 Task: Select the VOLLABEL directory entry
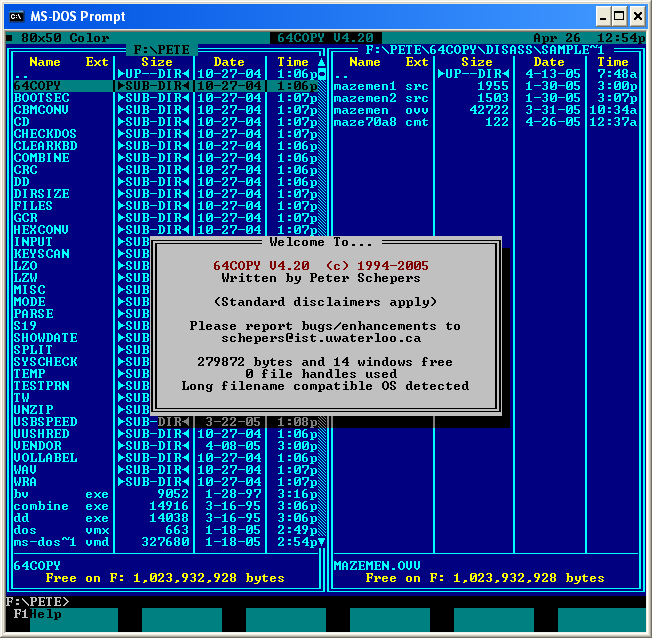tap(165, 458)
